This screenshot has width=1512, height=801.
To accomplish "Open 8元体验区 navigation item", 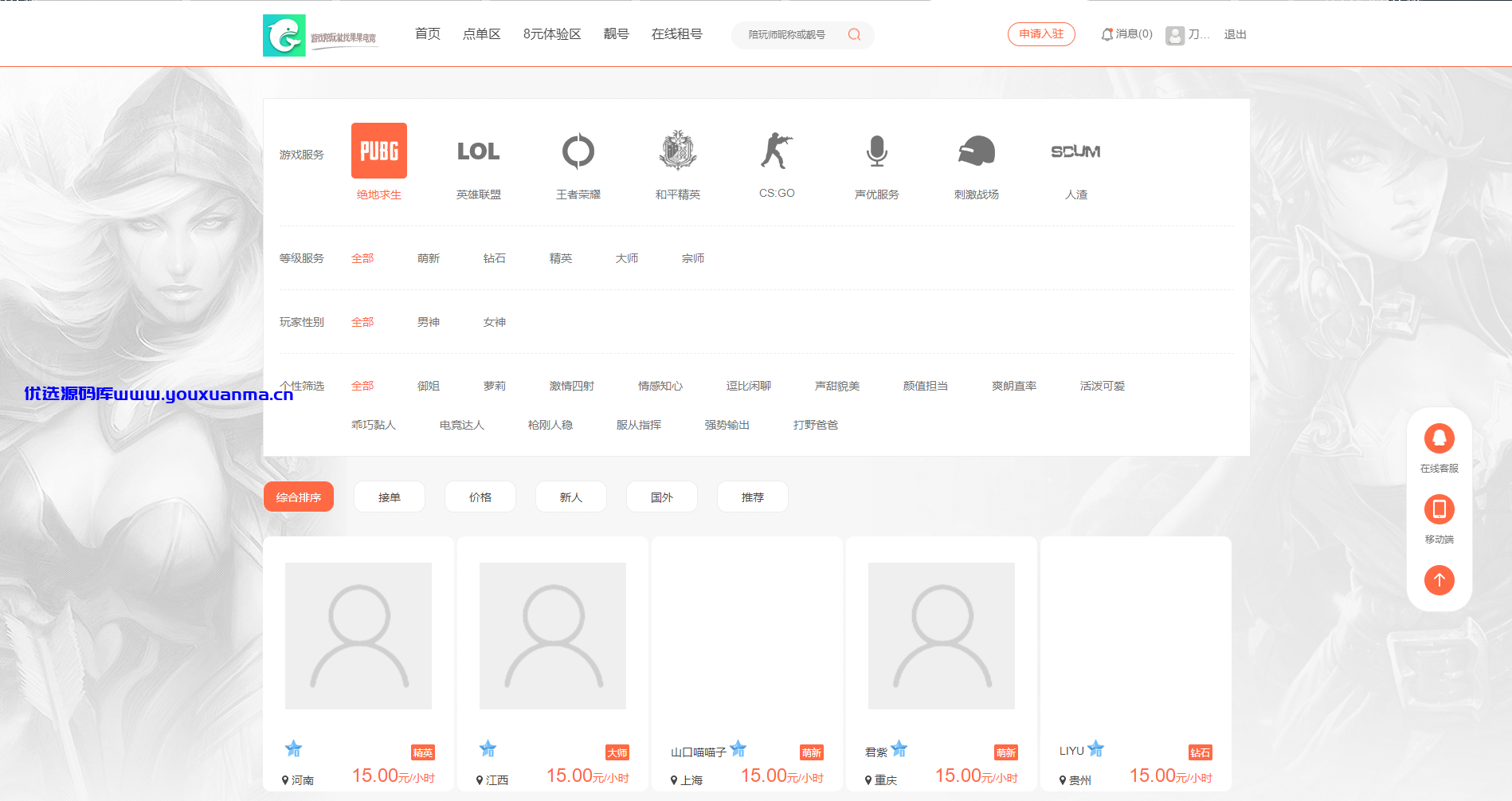I will tap(552, 33).
